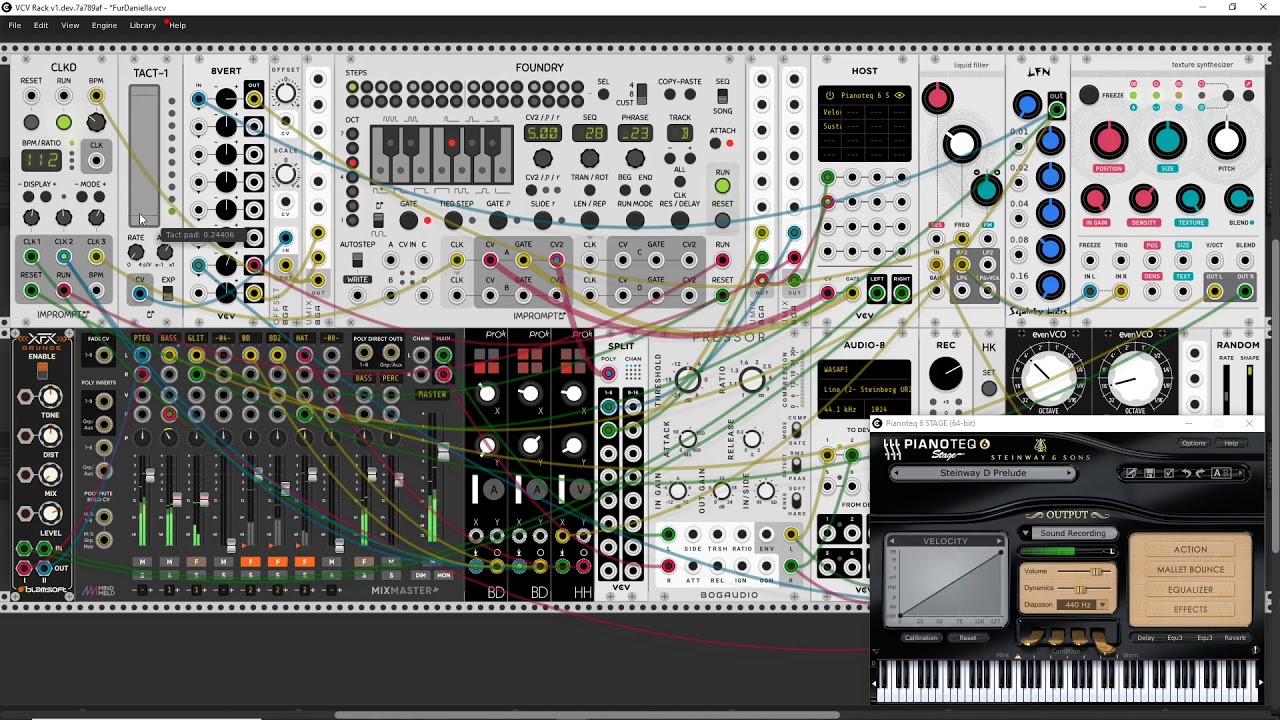This screenshot has width=1280, height=720.
Task: Click the XFX Grunge TONE knob
Action: 50,396
